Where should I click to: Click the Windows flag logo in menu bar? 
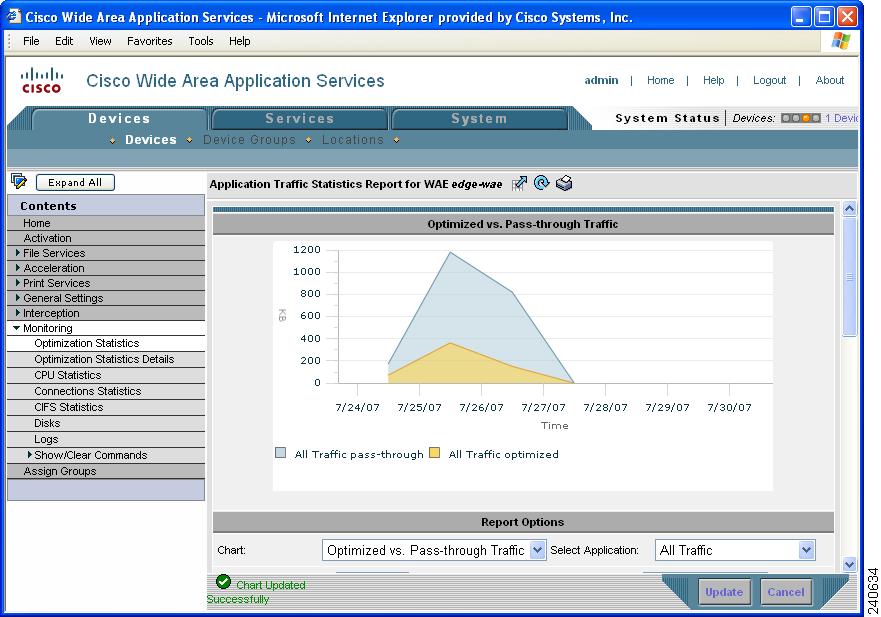tap(841, 40)
